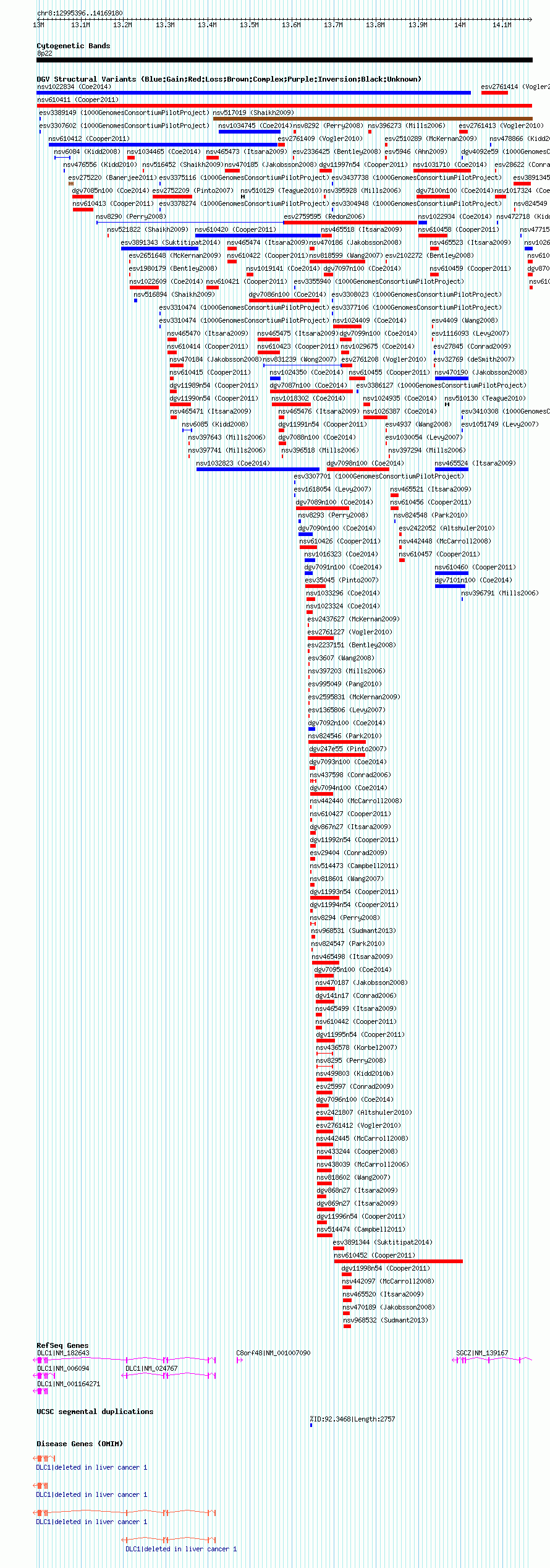Open variant nsv610452 (Cooper2011)
550x1568 pixels.
(x=398, y=1261)
